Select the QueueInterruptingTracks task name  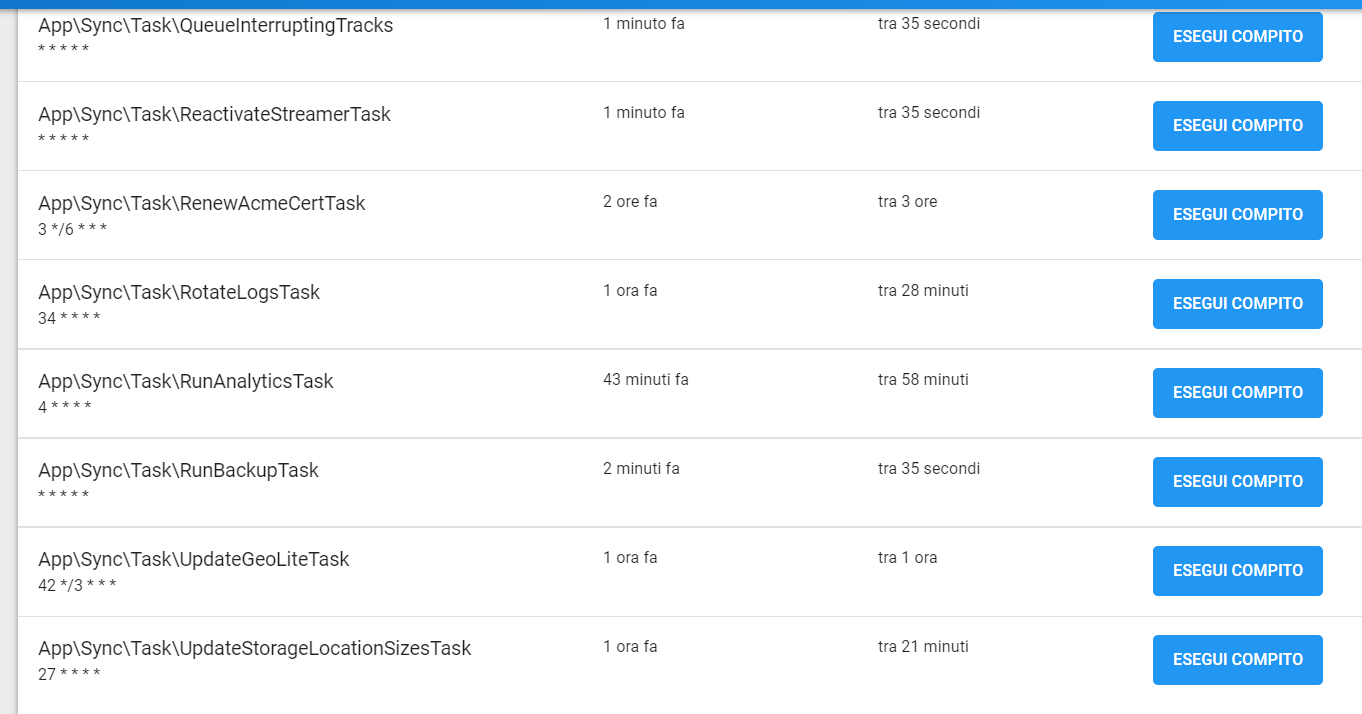(216, 25)
